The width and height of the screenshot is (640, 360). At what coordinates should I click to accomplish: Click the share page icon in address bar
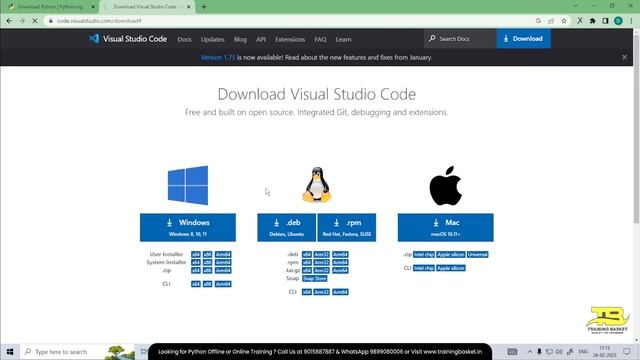[x=551, y=21]
